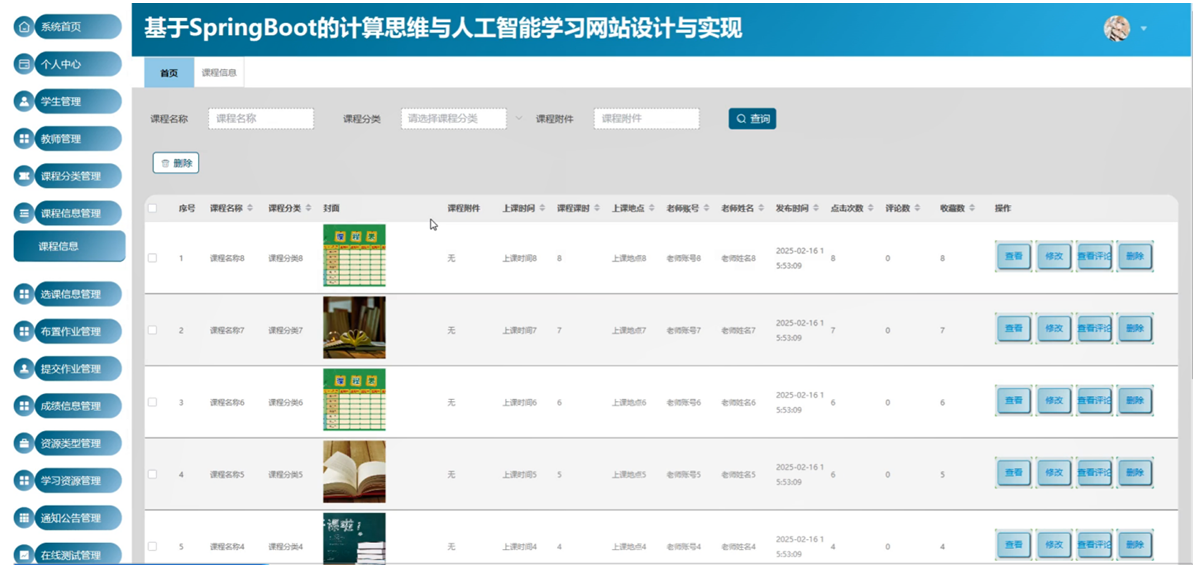
Task: Click the grid icon beside 布置作业管理
Action: pos(24,331)
